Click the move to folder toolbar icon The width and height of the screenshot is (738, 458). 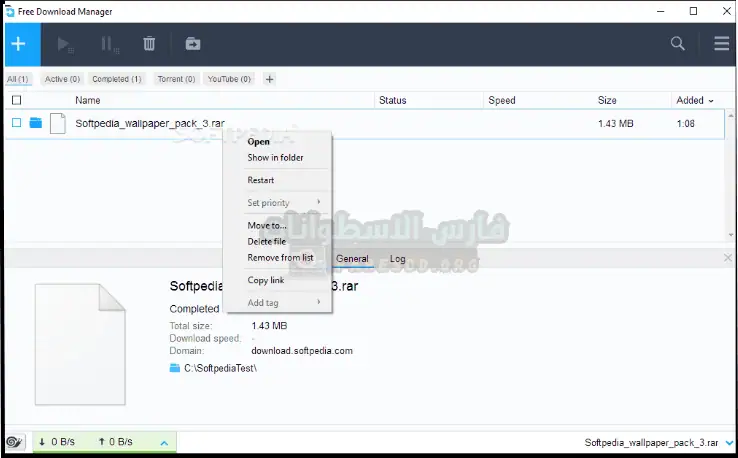pos(192,44)
